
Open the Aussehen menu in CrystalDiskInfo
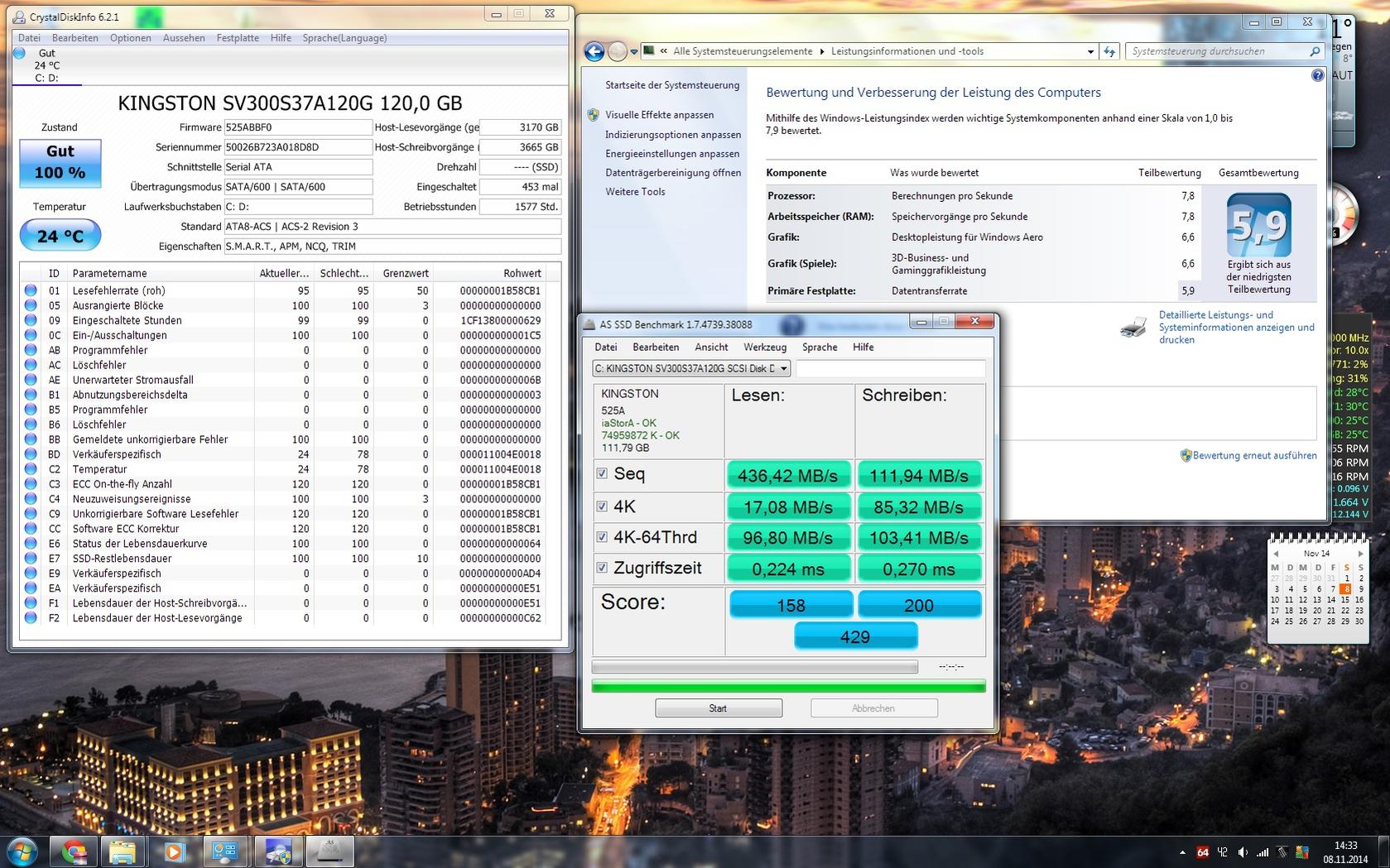(x=184, y=38)
